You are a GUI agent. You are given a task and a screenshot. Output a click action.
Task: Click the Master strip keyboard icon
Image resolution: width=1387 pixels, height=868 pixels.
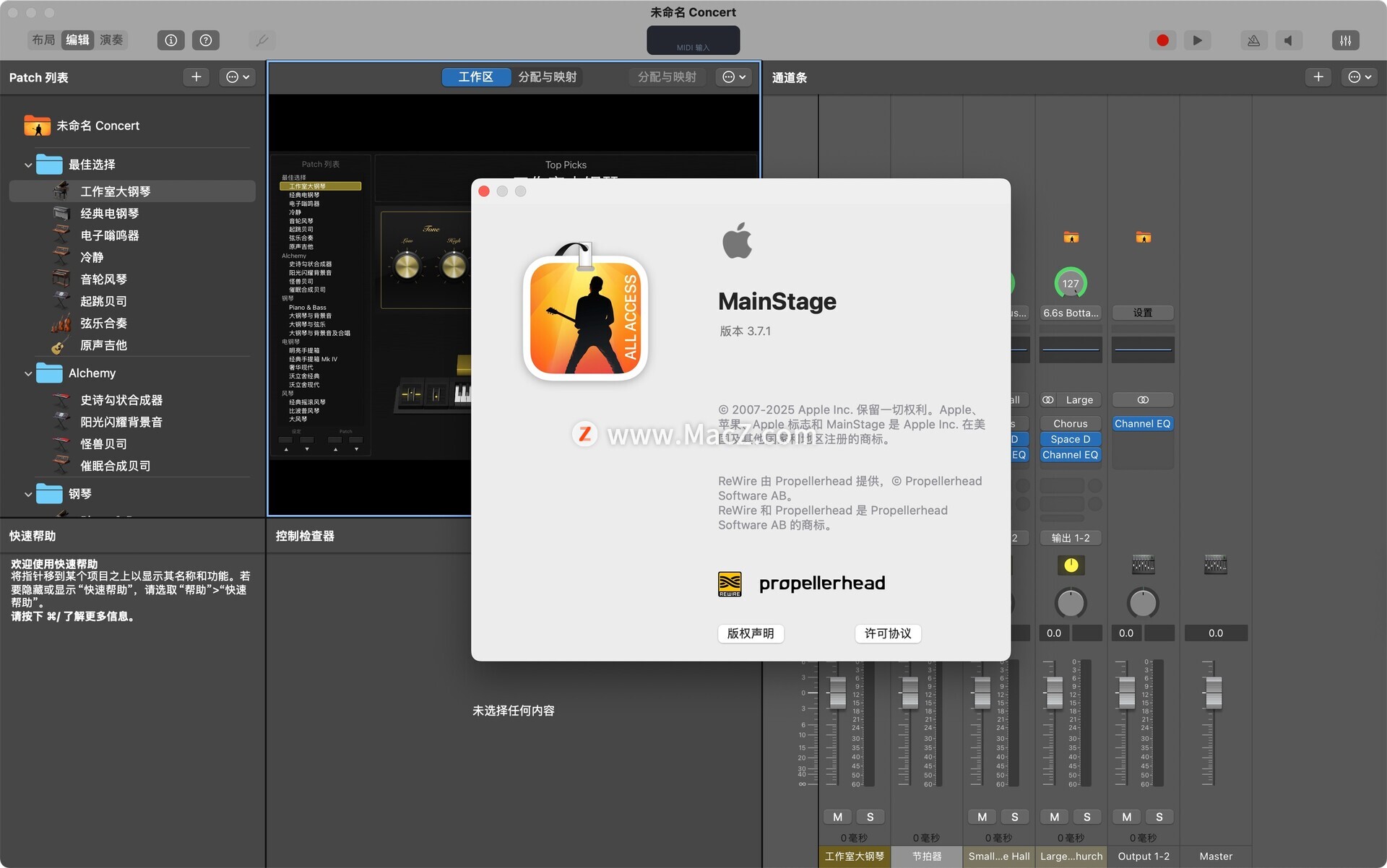coord(1215,565)
